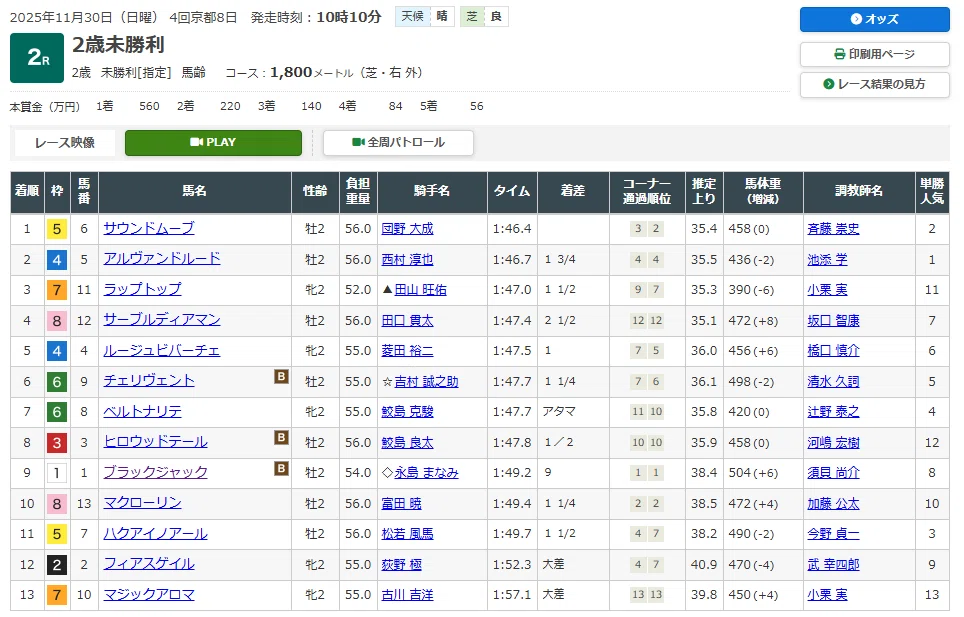Viewport: 964px width, 617px height.
Task: Click the B blinker icon beside ヒロウッドテール
Action: [281, 438]
